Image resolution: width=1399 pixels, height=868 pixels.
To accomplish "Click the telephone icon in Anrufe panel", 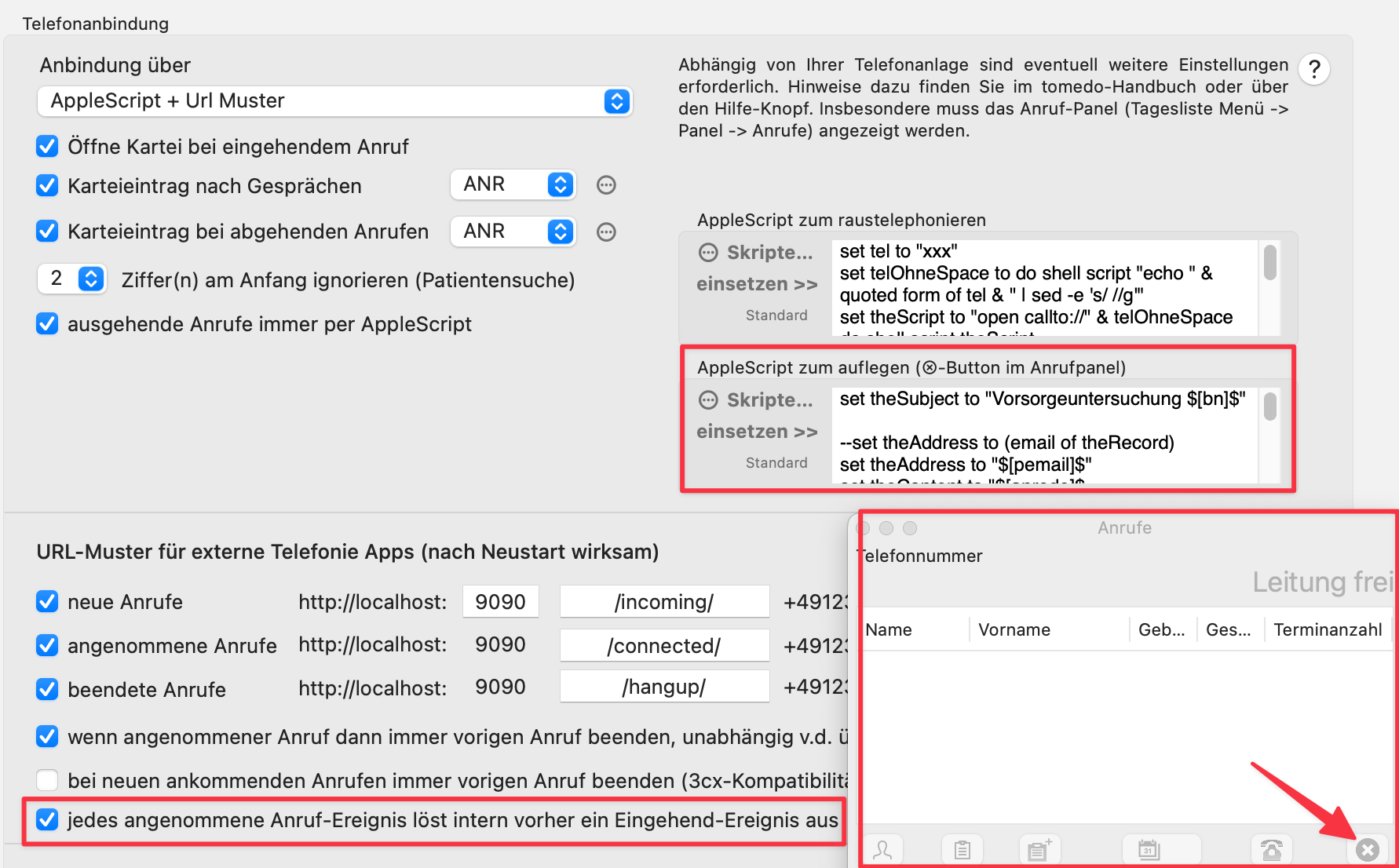I will point(1271,850).
